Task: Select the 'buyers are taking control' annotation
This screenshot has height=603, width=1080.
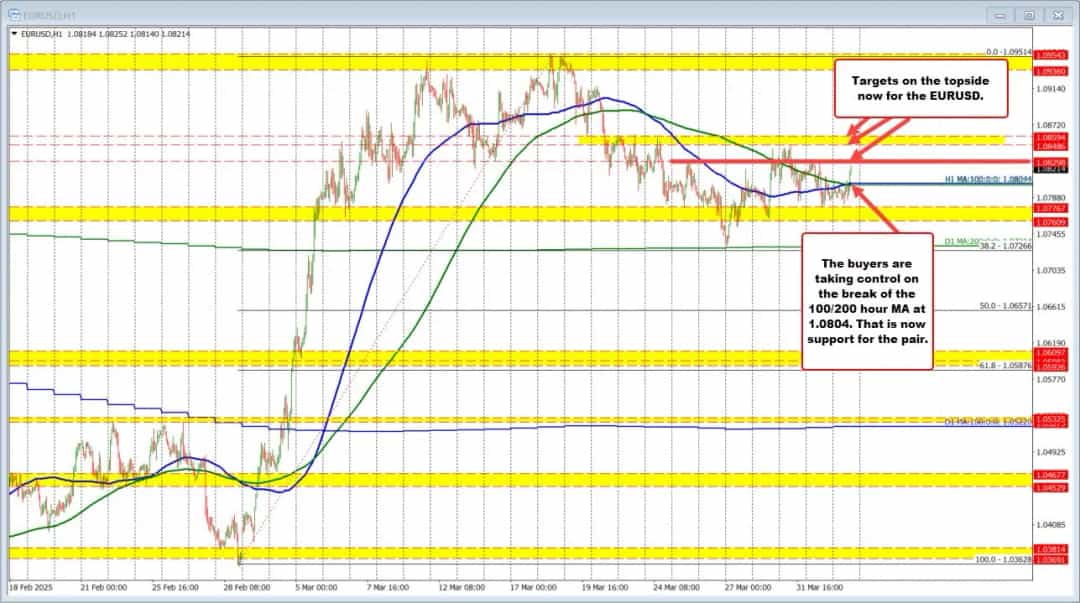Action: (866, 295)
